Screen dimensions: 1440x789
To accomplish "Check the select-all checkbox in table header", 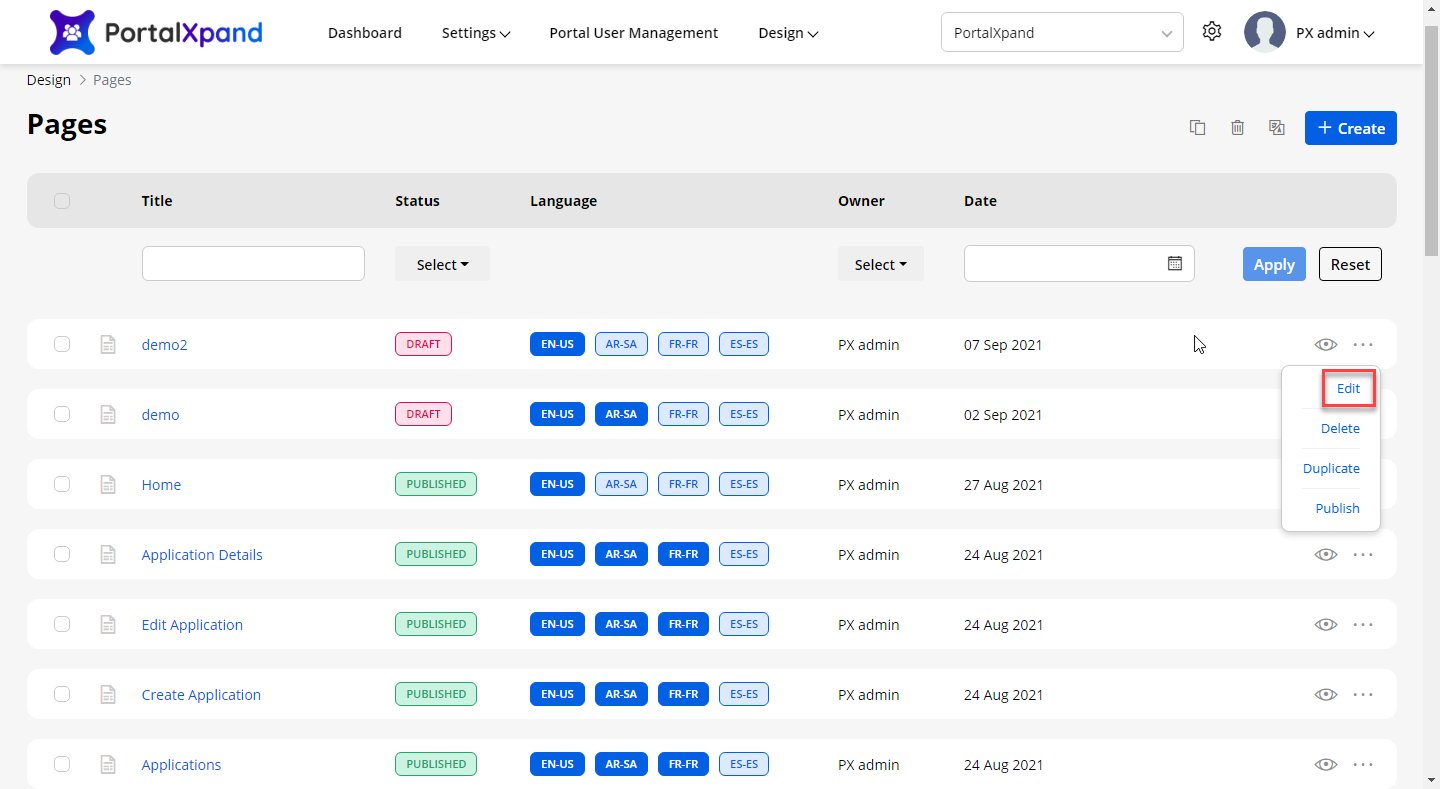I will click(62, 201).
